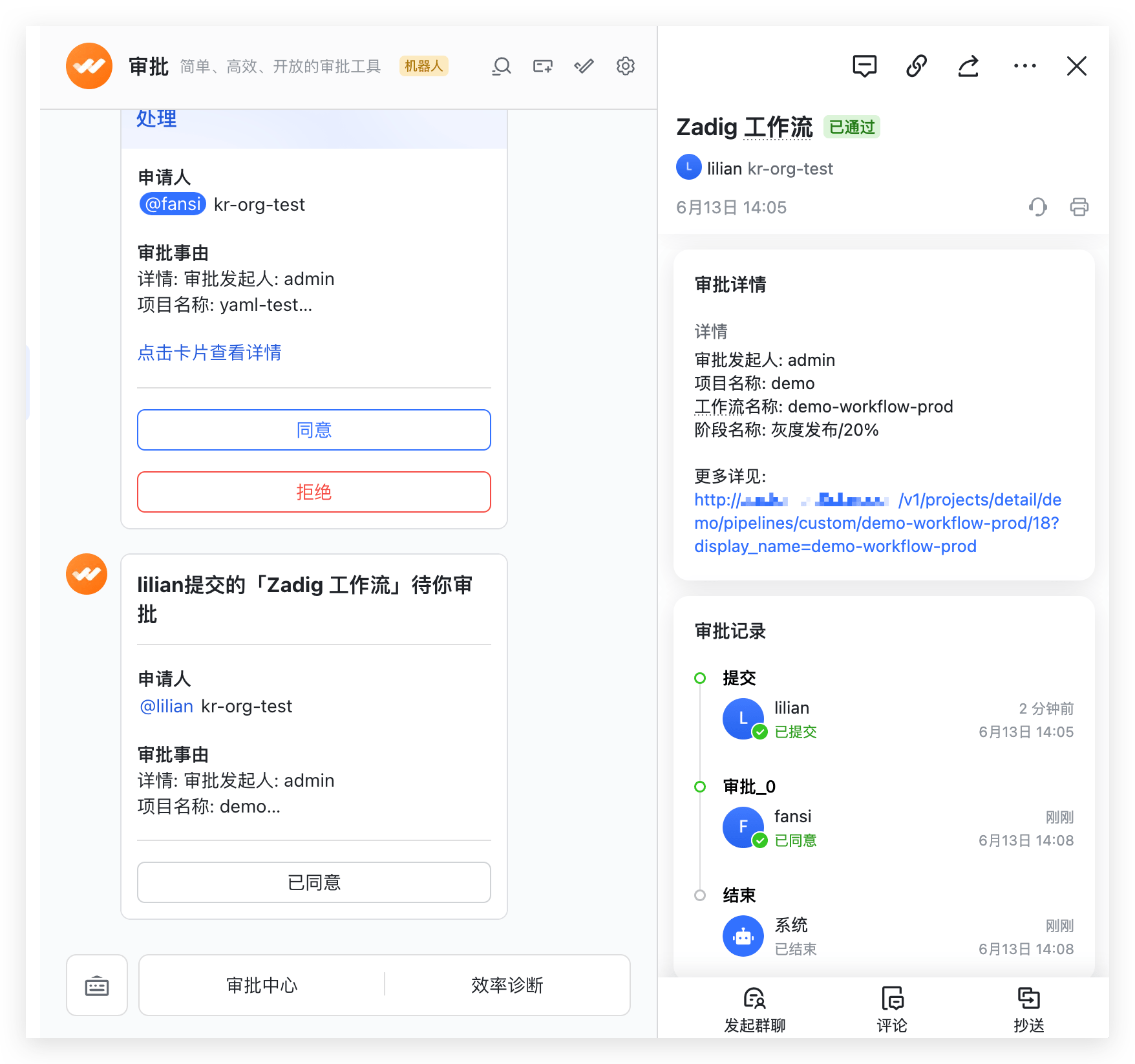Click the headset support icon
Viewport: 1135px width, 1064px height.
coord(1037,207)
